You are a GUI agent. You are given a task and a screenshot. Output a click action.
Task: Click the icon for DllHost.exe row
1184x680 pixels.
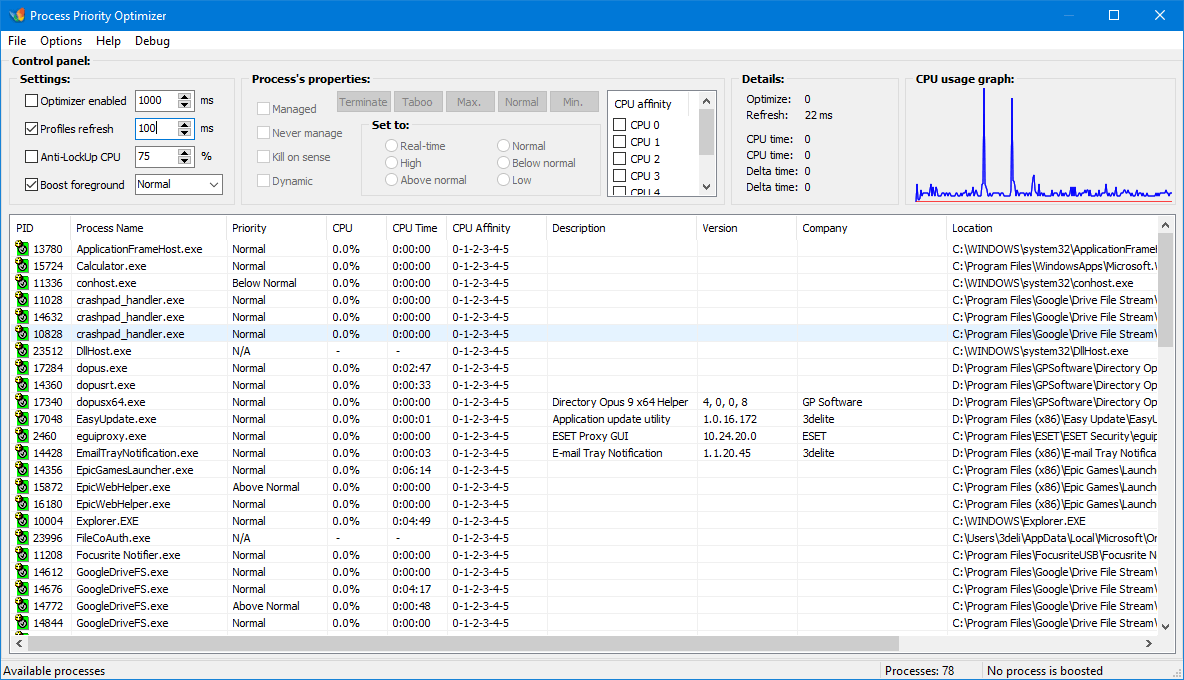22,351
